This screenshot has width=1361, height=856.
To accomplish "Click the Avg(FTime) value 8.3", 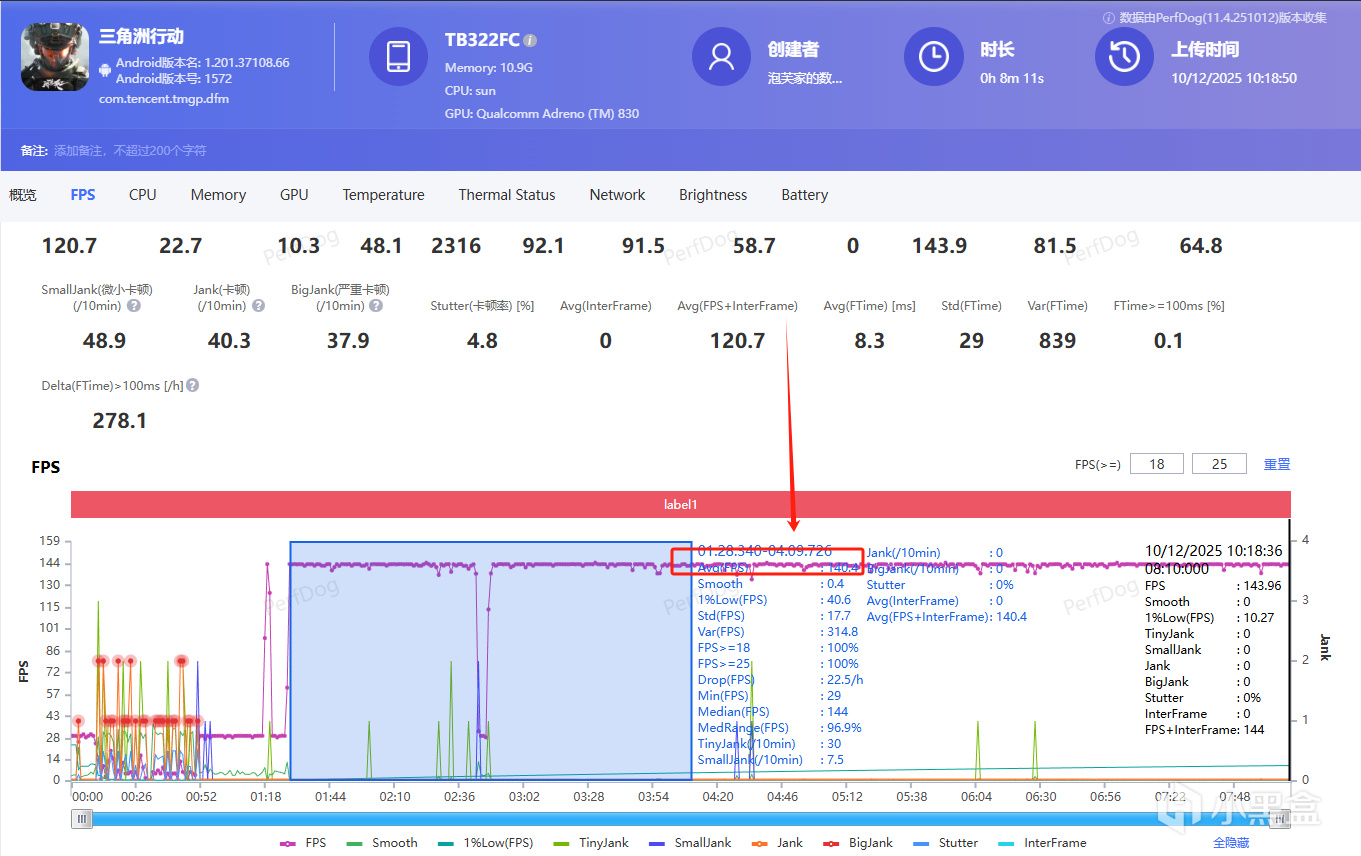I will tap(869, 341).
